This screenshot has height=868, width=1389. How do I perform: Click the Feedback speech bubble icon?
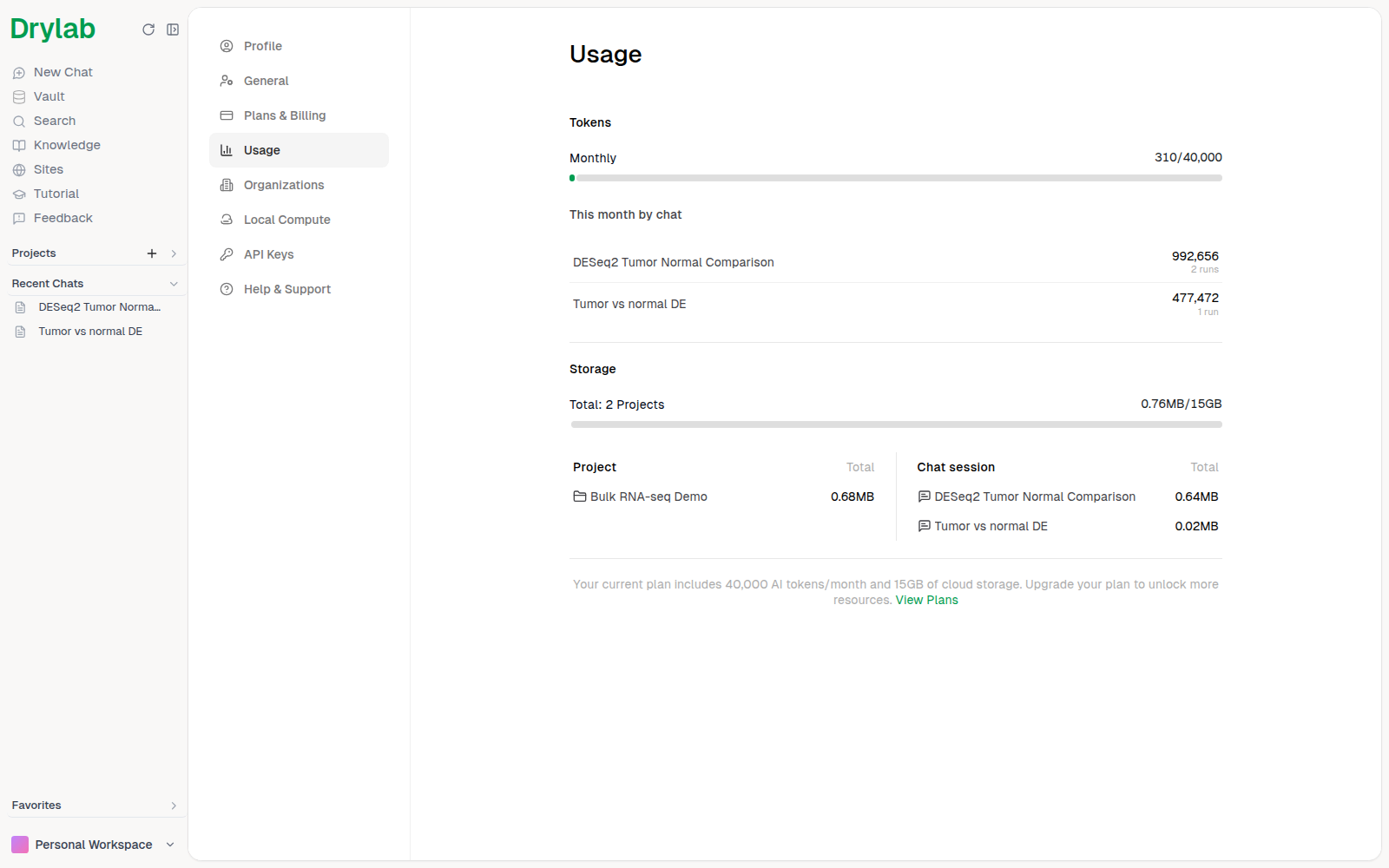[19, 219]
